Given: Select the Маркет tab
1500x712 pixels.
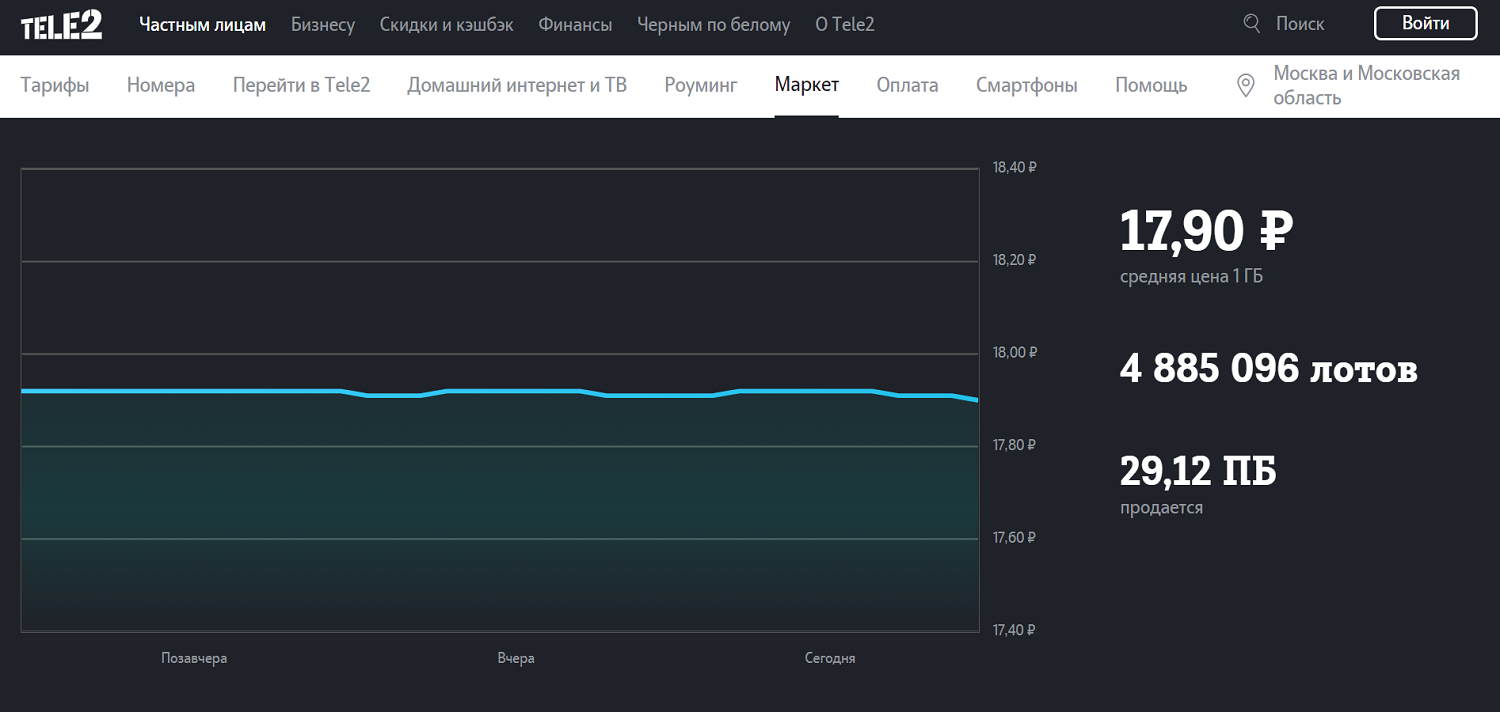Looking at the screenshot, I should [807, 85].
